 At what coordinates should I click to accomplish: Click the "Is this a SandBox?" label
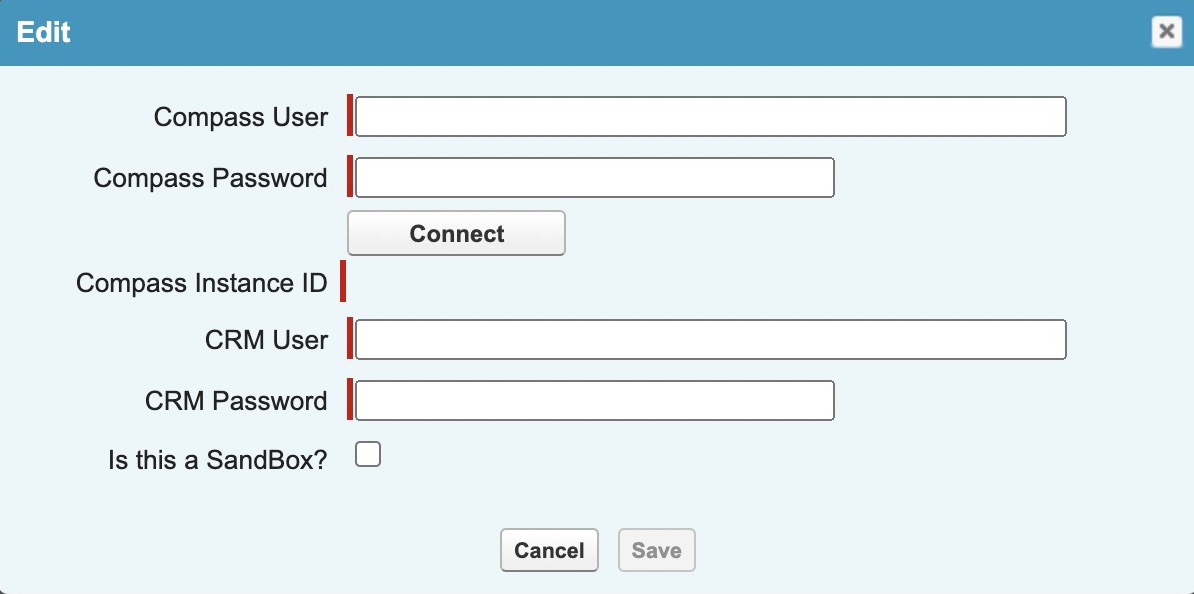click(x=217, y=460)
